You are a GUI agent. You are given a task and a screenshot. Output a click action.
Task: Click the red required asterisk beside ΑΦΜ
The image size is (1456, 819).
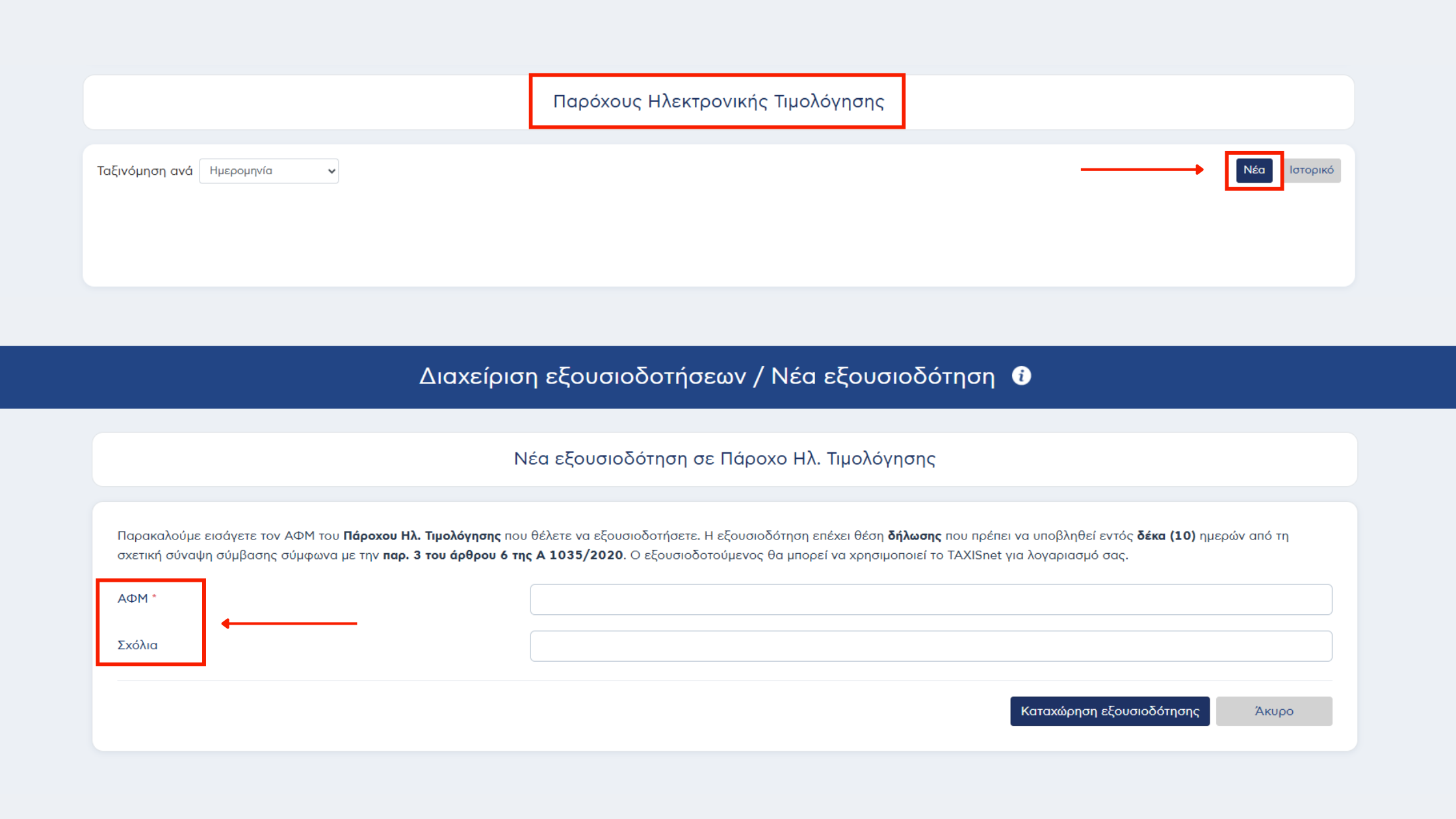(154, 597)
